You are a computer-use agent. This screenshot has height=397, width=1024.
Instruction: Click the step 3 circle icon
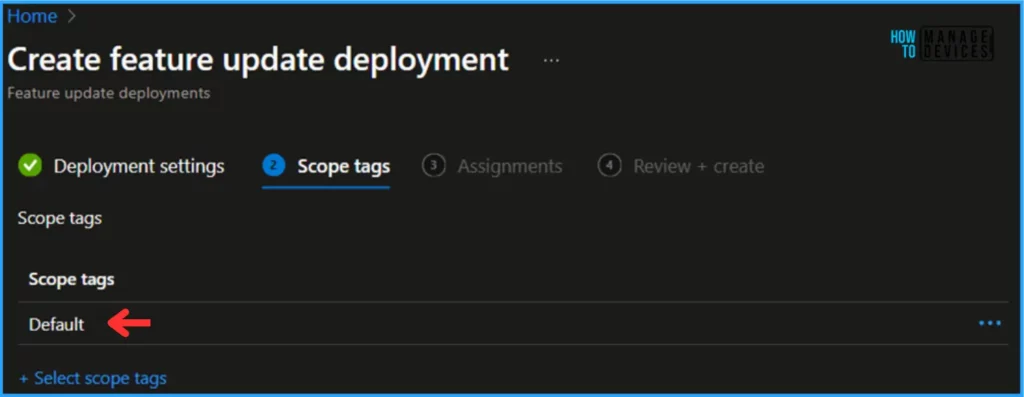coord(434,166)
